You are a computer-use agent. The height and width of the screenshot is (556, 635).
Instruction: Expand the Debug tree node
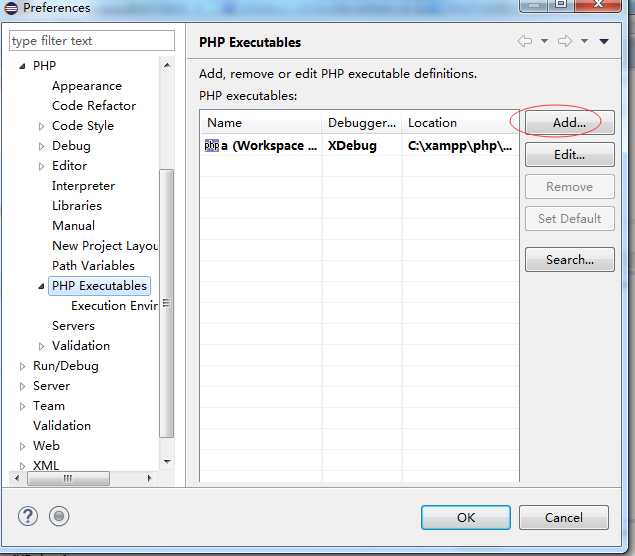[x=41, y=146]
